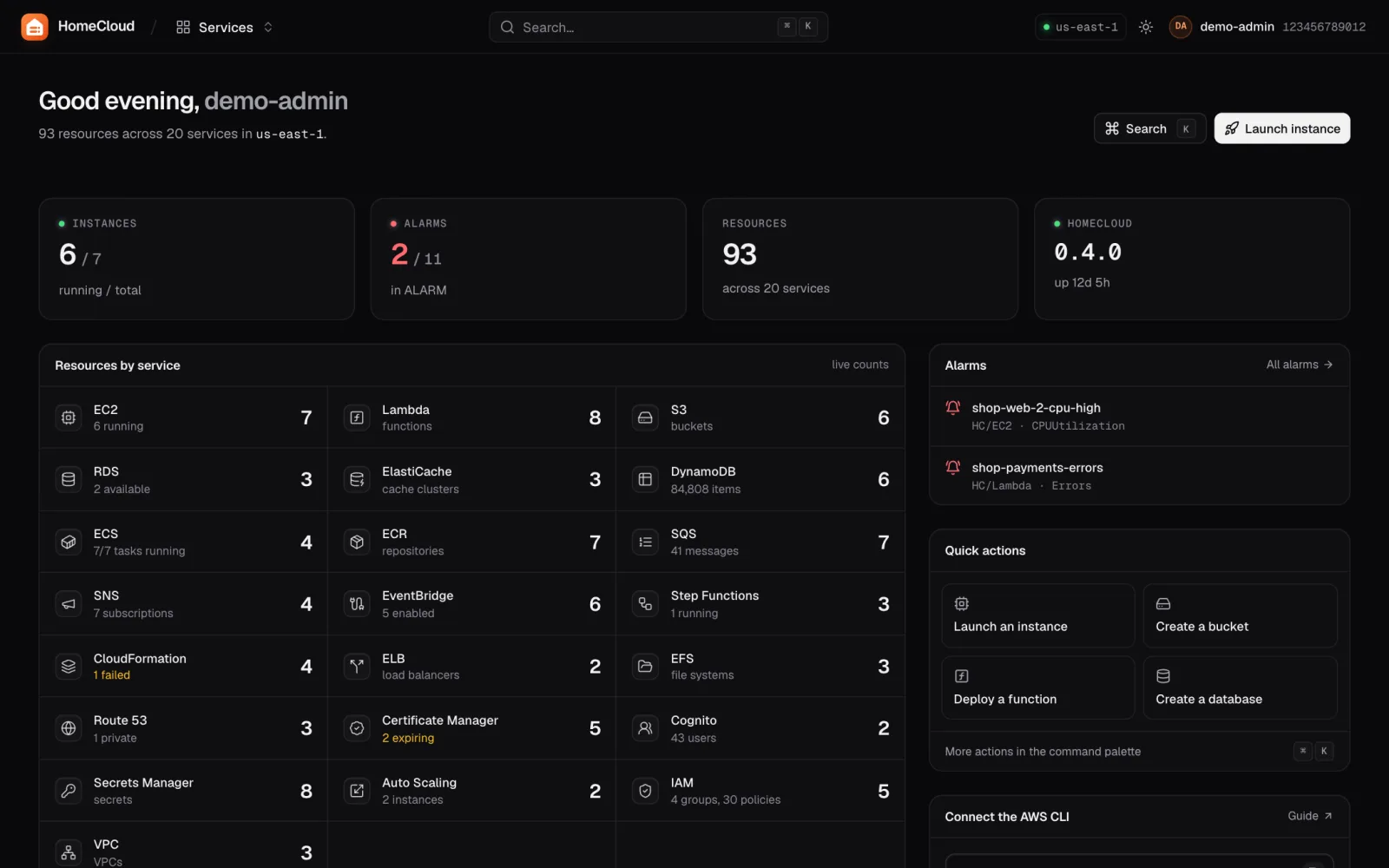Click the 1 failed CloudFormation status
This screenshot has width=1389, height=868.
[x=112, y=675]
